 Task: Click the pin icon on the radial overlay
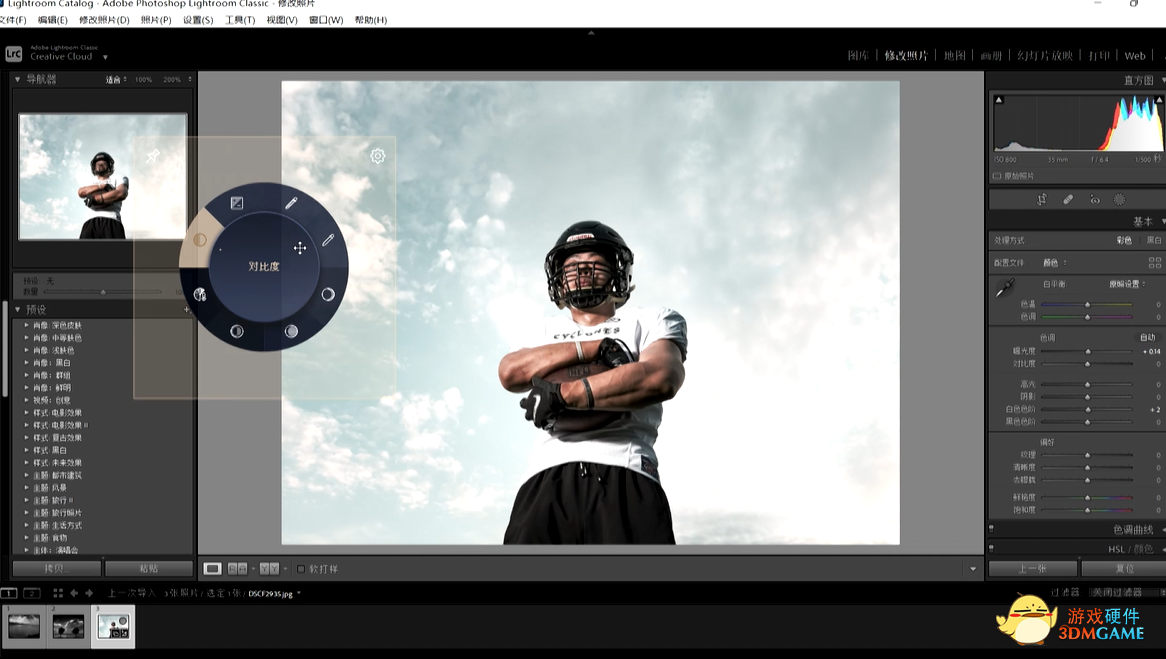pos(153,156)
